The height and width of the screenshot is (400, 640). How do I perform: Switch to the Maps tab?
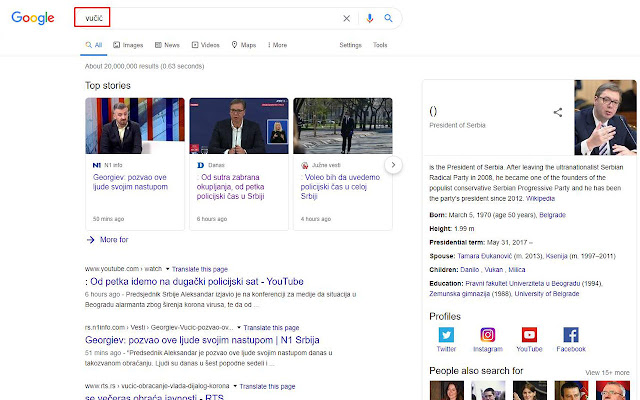coord(244,45)
